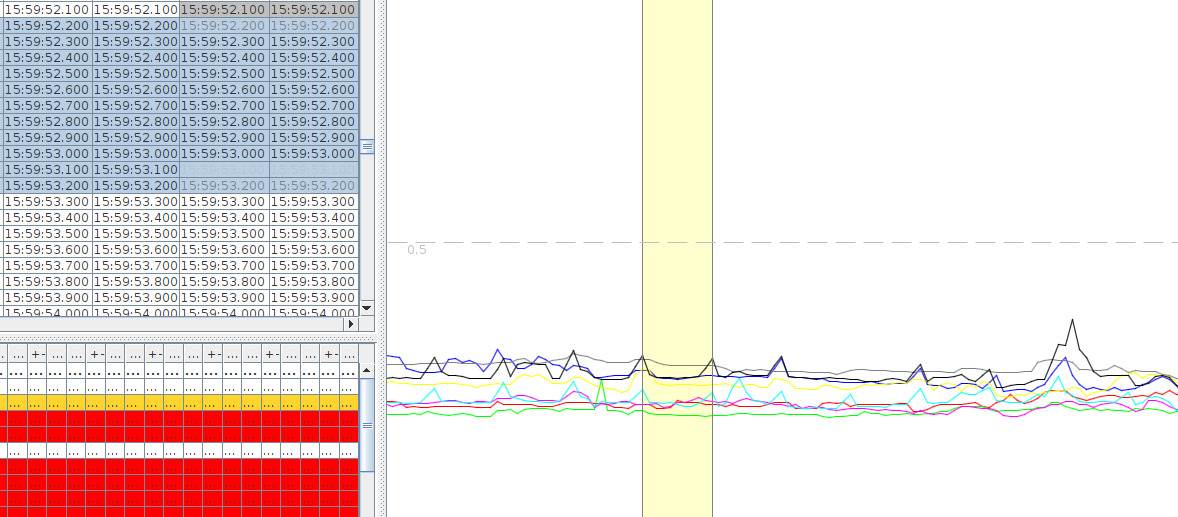Click the timestamp table's scroll-right arrow
This screenshot has height=517, width=1178.
click(x=350, y=324)
